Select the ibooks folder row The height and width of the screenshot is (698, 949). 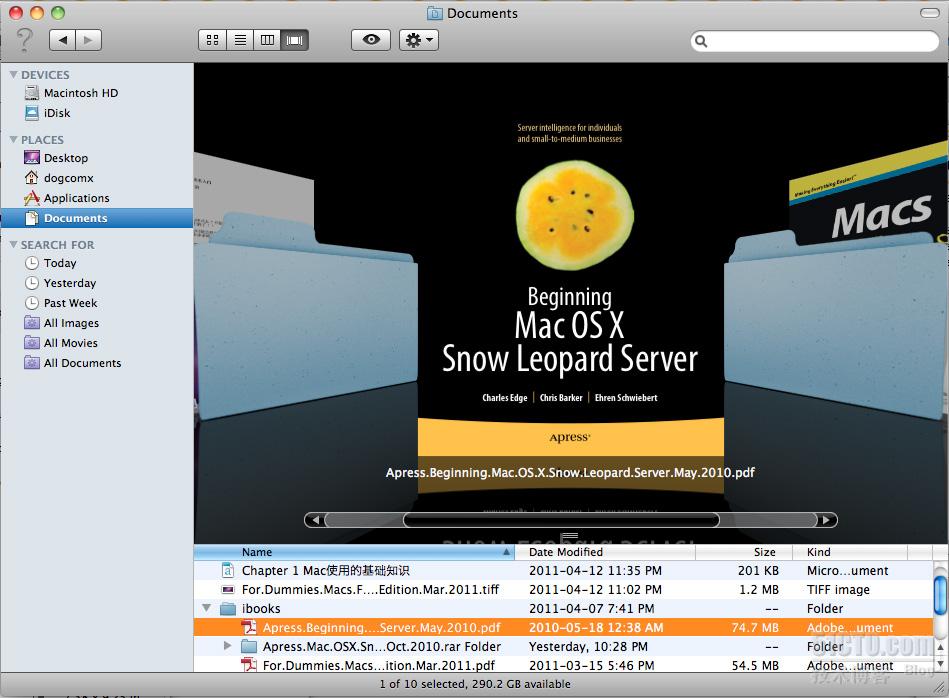click(563, 608)
